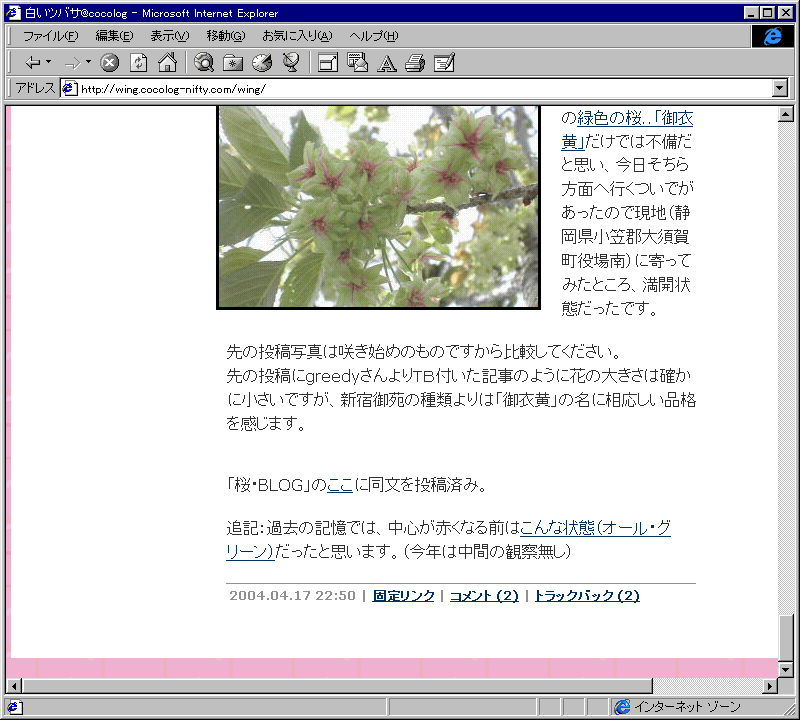Click the アドレス label

[x=35, y=88]
